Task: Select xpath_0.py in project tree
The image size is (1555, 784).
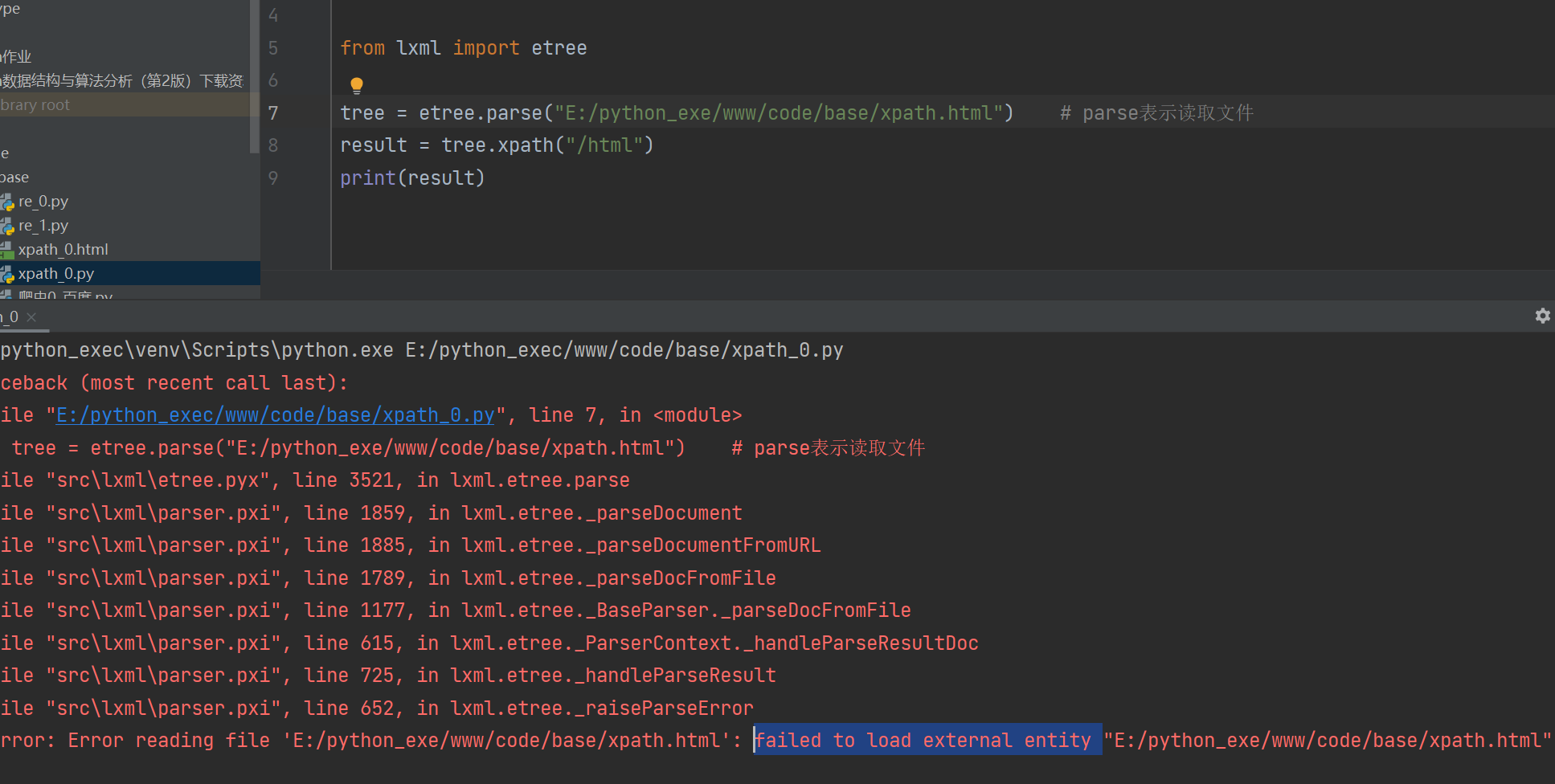Action: (56, 274)
